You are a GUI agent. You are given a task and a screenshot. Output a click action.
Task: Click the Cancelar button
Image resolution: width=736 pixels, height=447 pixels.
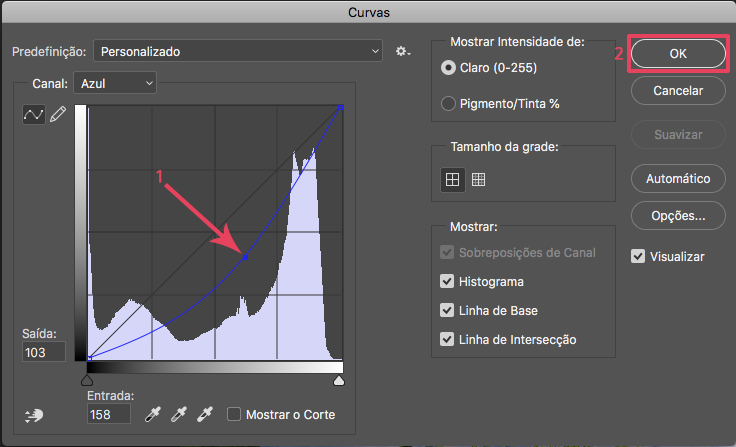point(678,91)
